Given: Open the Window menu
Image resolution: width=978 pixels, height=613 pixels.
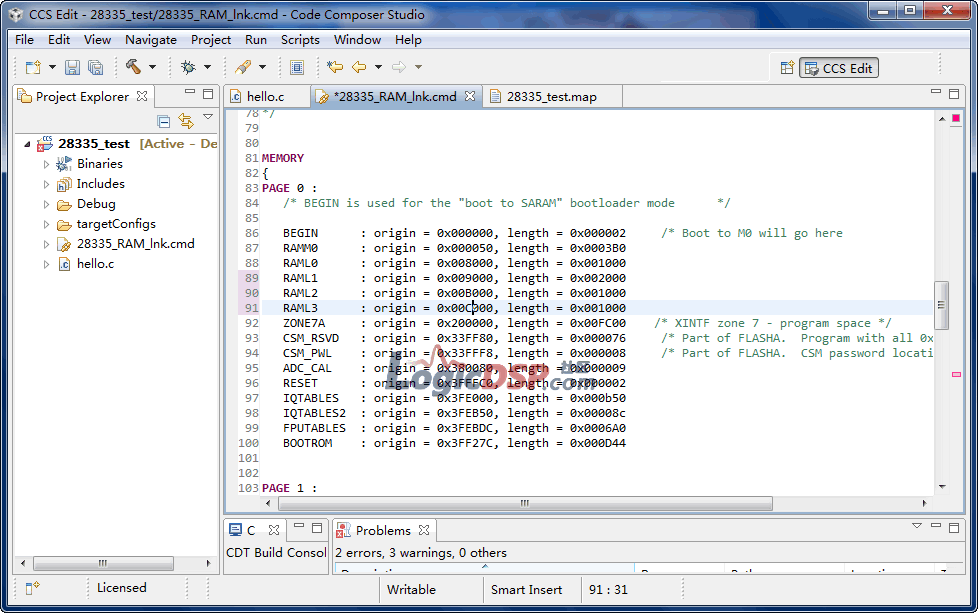Looking at the screenshot, I should click(357, 39).
